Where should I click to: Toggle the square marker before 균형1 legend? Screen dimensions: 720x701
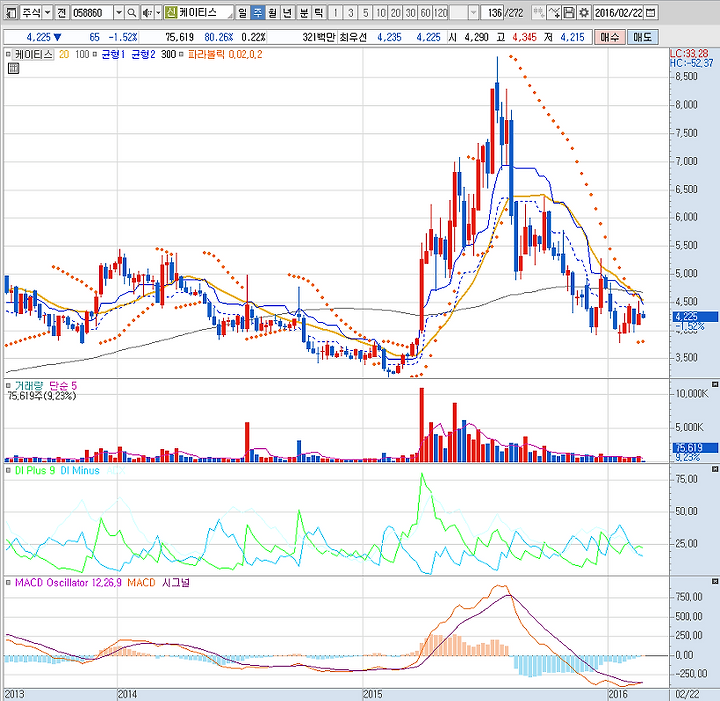(95, 55)
